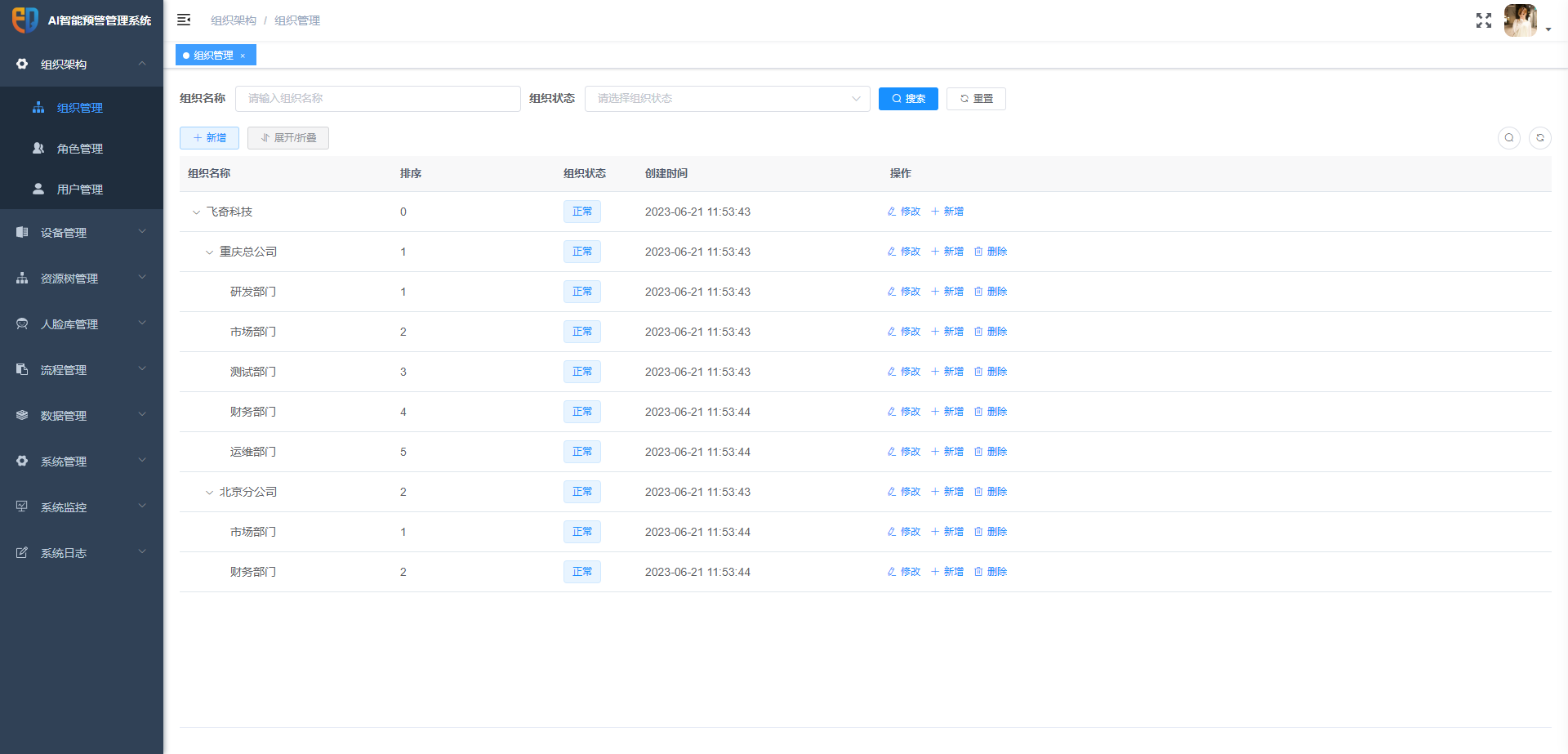
Task: Expand the 系统管理 sidebar menu
Action: coord(82,462)
